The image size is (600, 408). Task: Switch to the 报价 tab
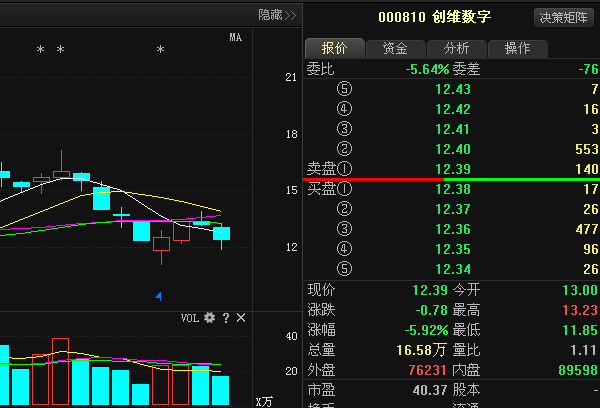point(334,48)
